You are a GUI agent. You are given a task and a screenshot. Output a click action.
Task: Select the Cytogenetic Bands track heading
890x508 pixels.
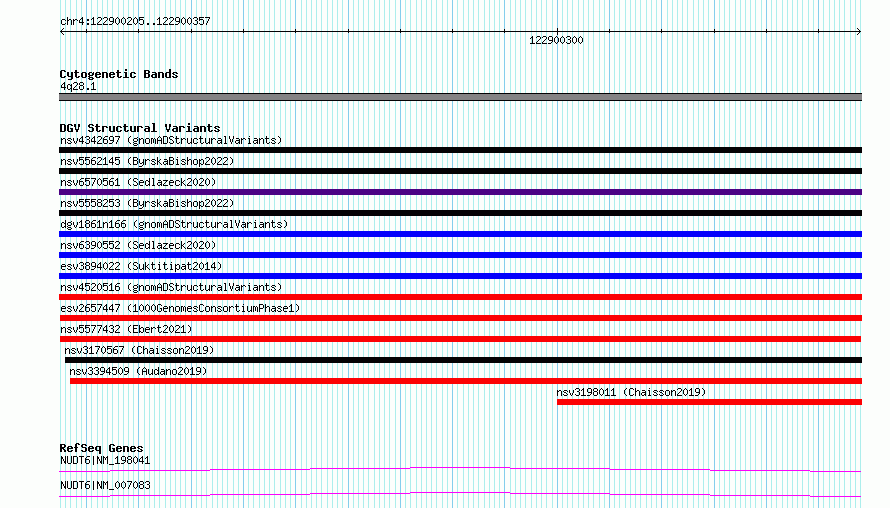(x=119, y=74)
